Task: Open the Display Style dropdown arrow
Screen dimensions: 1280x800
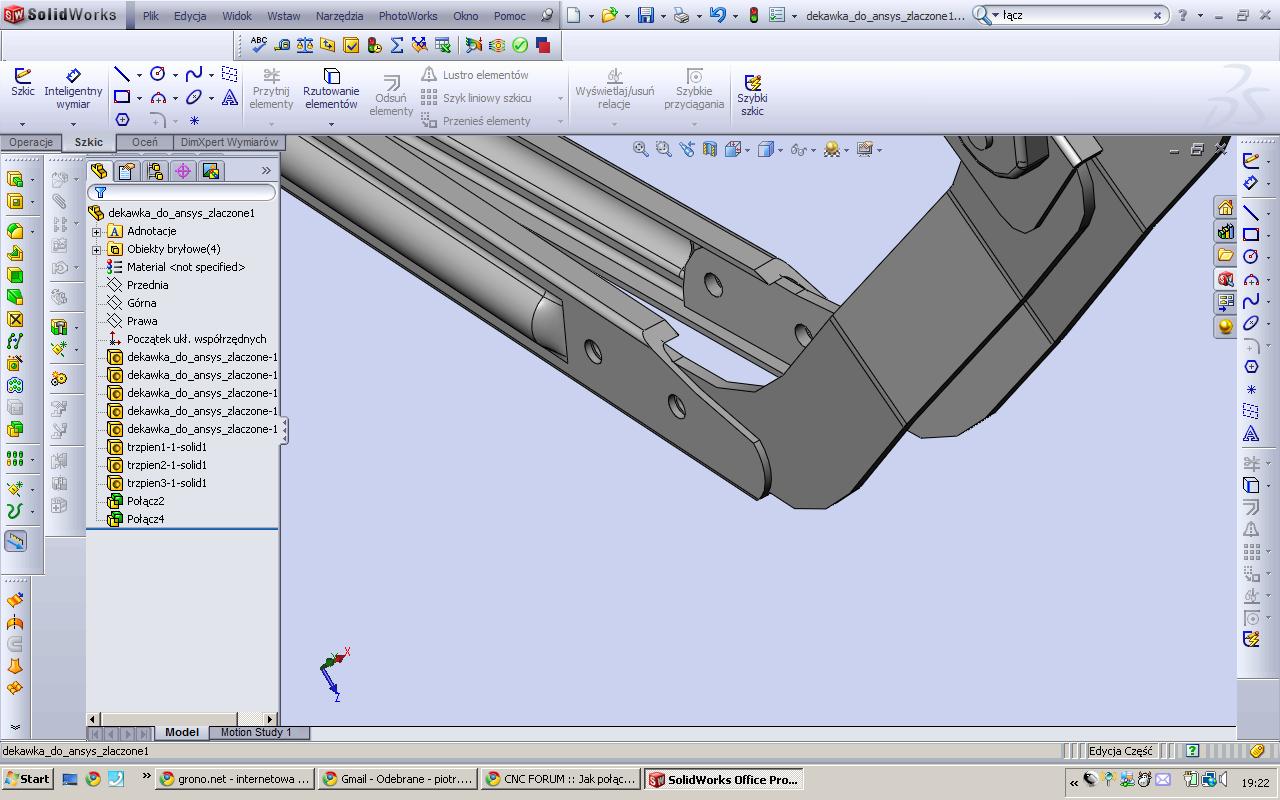Action: coord(781,150)
